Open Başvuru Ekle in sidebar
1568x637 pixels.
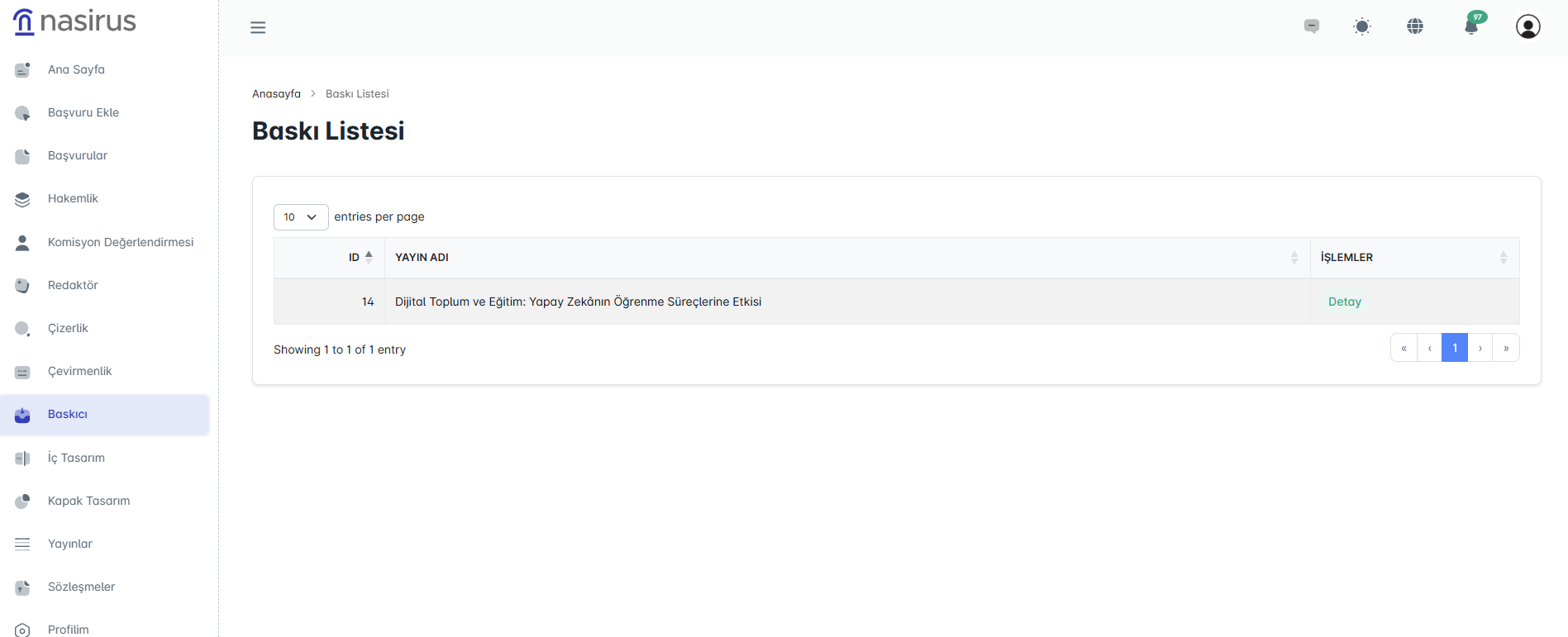click(83, 112)
